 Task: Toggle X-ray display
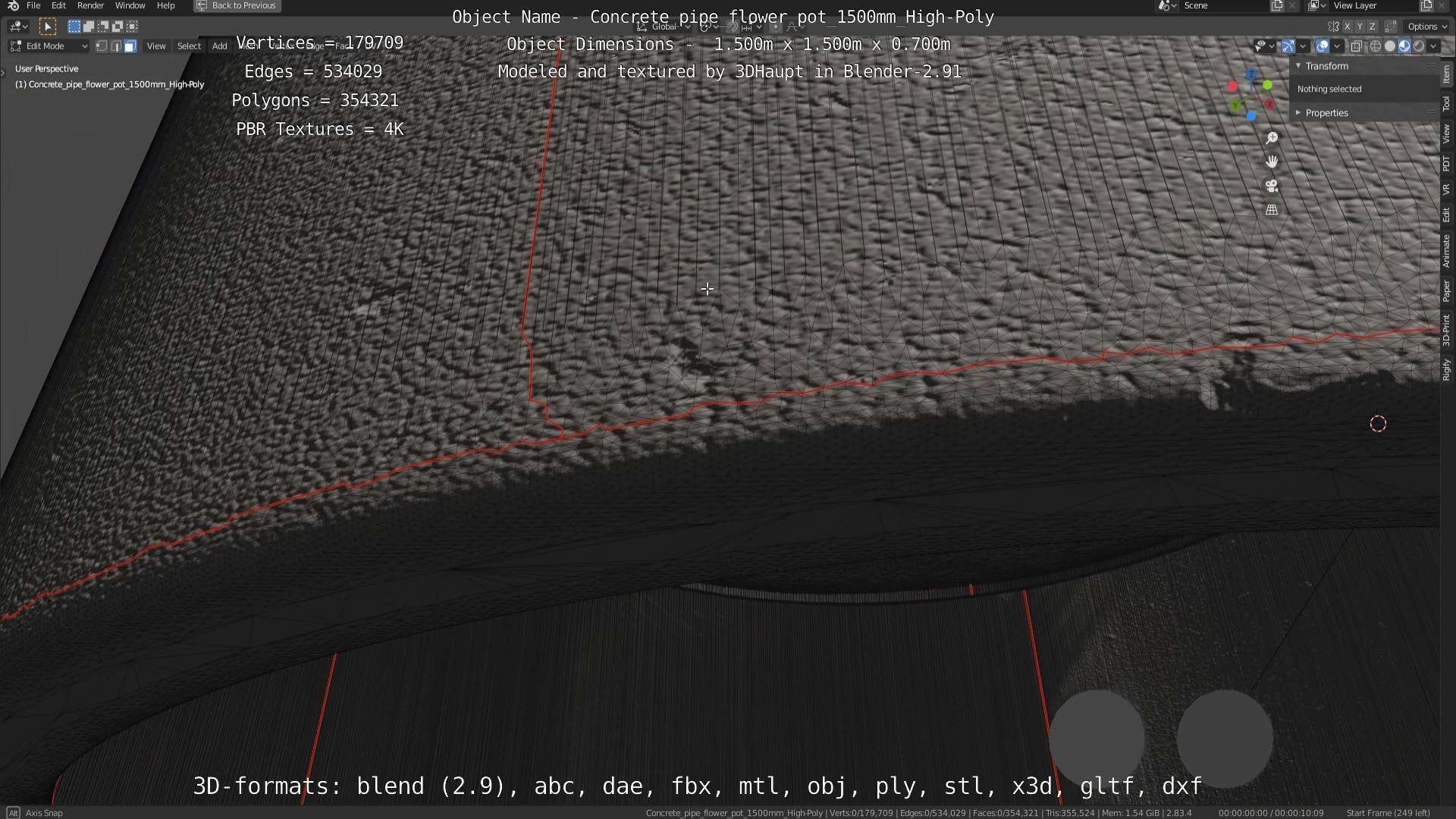1356,46
